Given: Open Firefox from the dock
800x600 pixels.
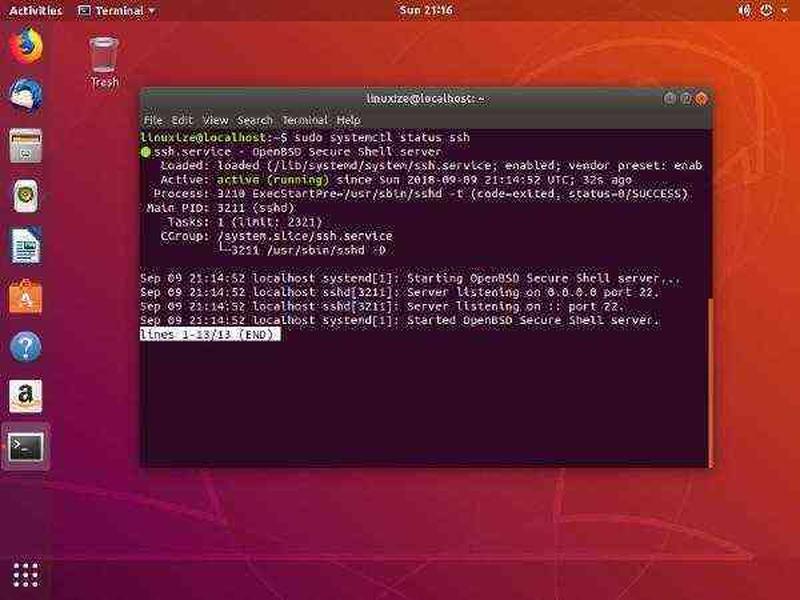Looking at the screenshot, I should [x=26, y=46].
